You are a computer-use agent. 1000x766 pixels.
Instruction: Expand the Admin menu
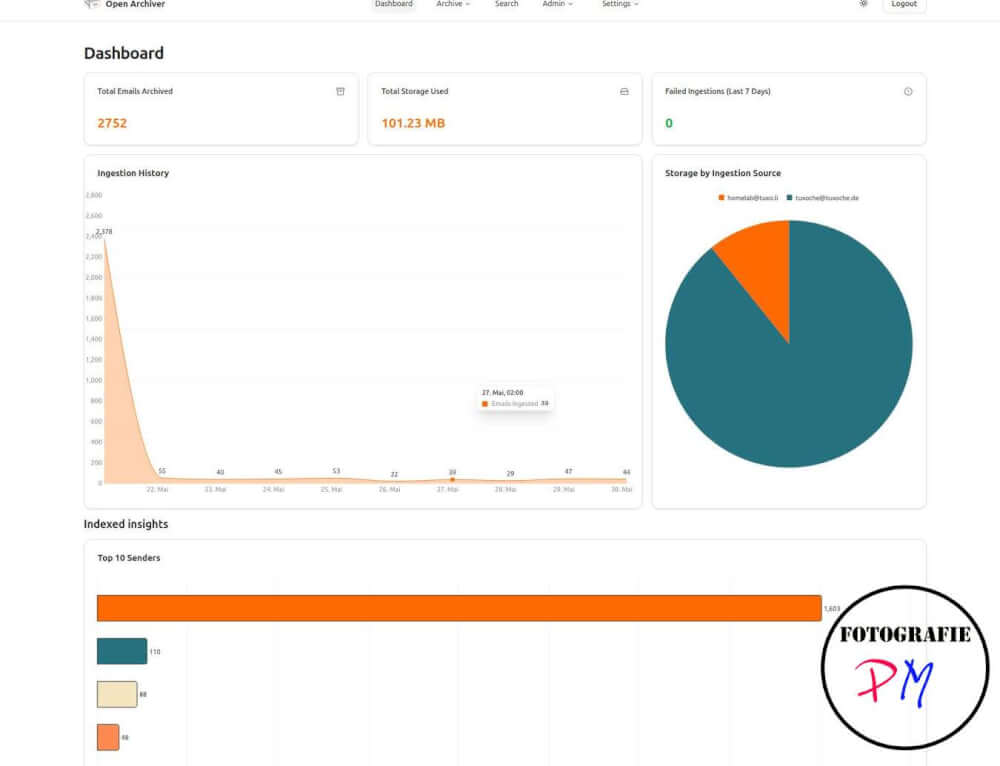557,4
